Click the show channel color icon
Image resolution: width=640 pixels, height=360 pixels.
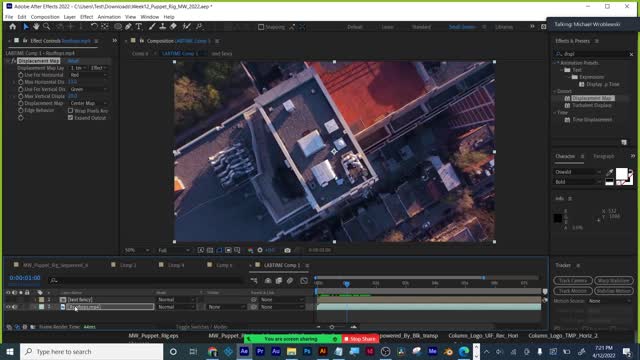tap(251, 250)
